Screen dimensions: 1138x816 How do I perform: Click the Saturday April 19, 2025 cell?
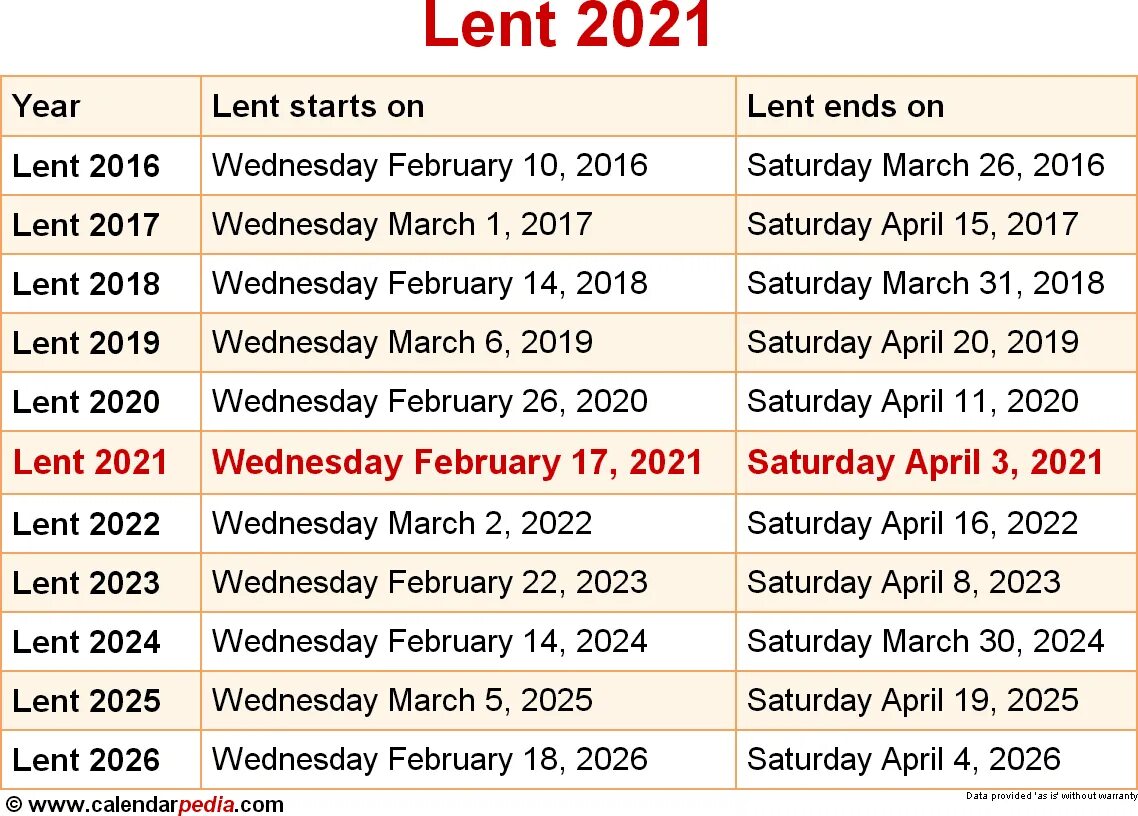pos(912,700)
